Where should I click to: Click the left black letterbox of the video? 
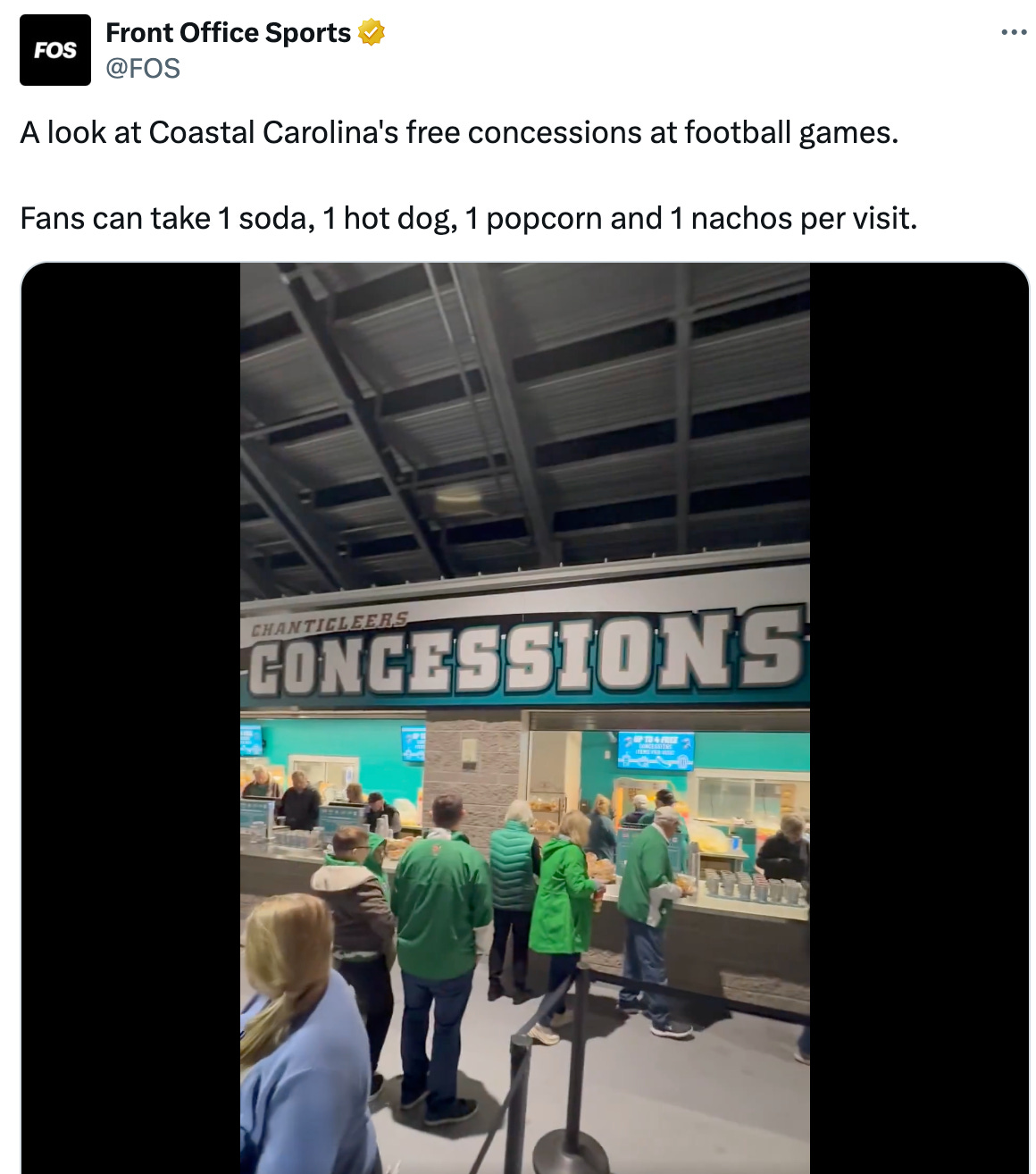point(130,718)
